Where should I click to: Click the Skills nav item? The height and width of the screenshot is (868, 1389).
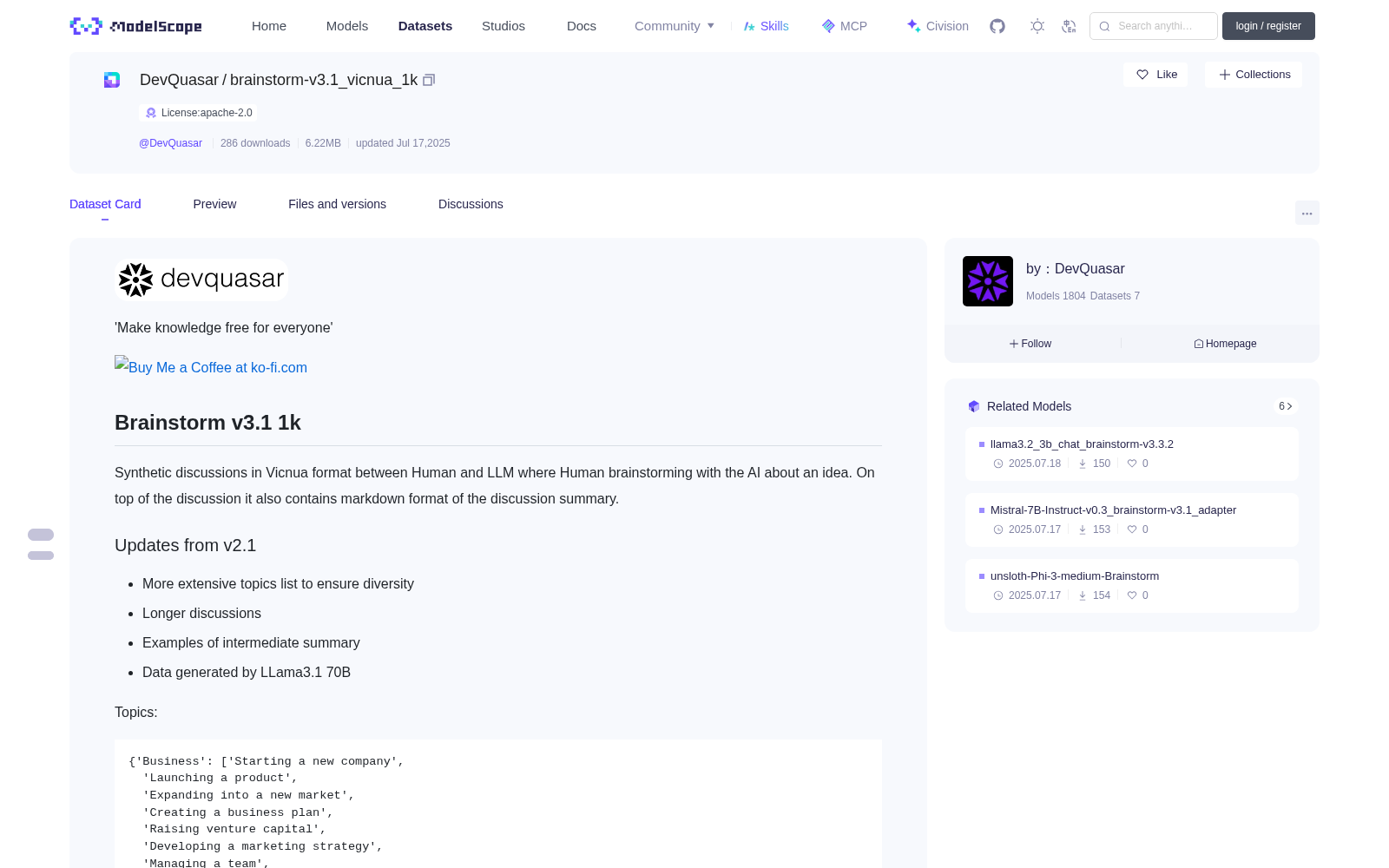coord(766,26)
